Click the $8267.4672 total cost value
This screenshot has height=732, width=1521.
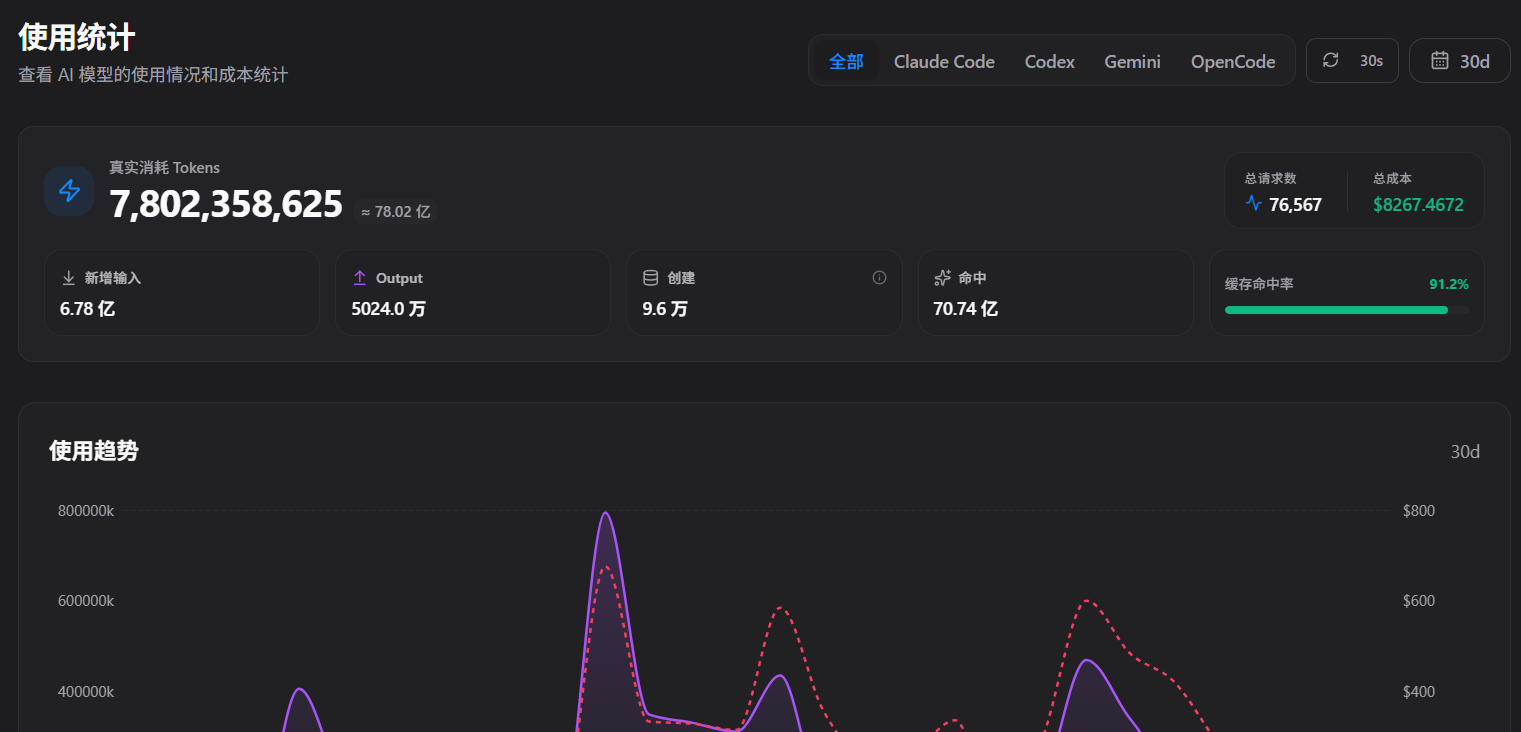(1418, 205)
